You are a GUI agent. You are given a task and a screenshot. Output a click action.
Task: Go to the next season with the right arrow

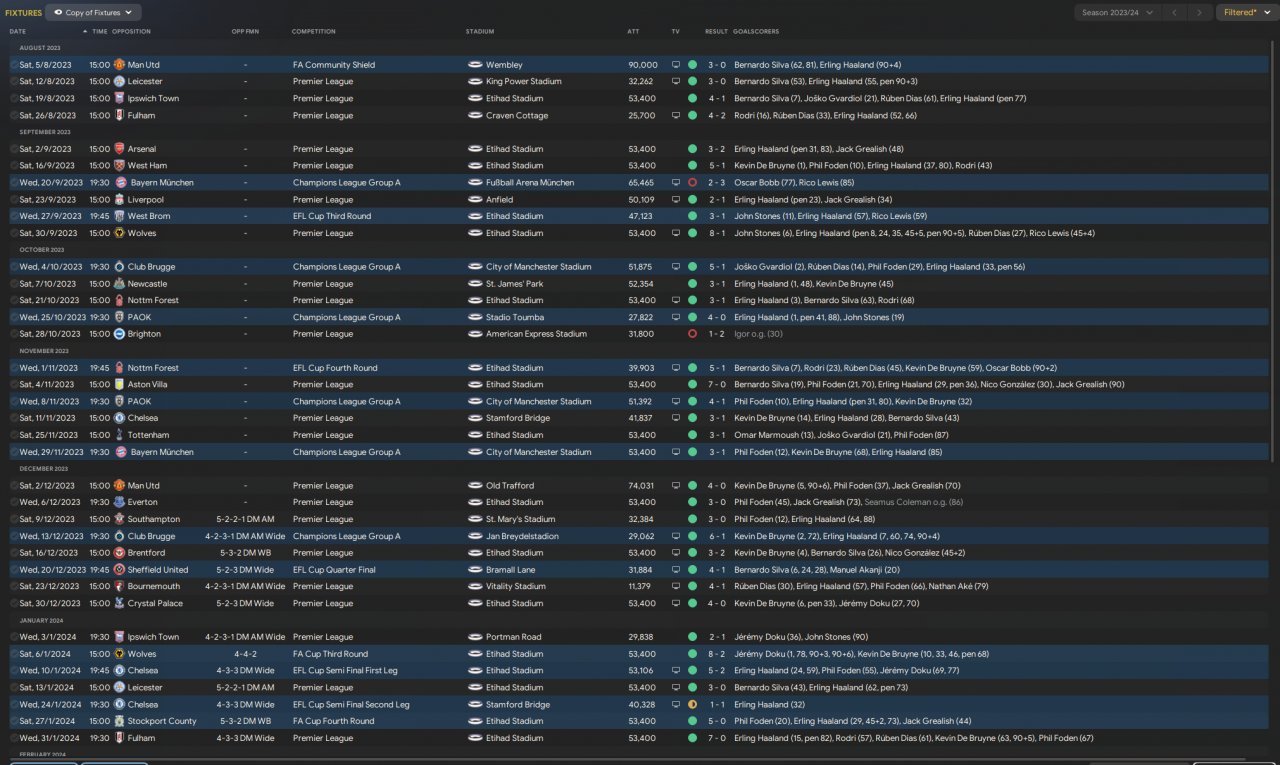1201,13
